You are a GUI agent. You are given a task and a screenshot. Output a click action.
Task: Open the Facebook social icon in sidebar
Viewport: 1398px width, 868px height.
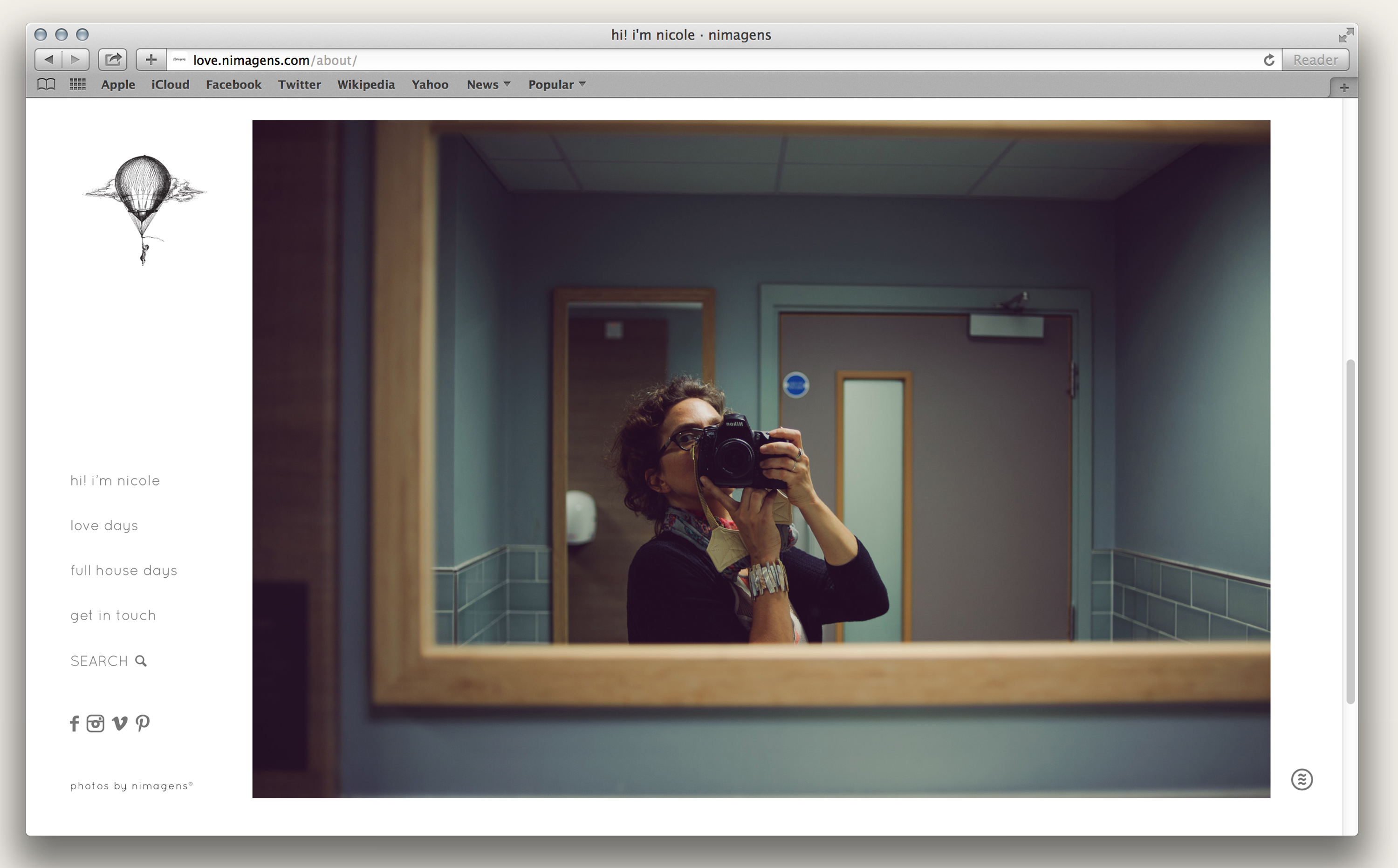click(x=74, y=723)
